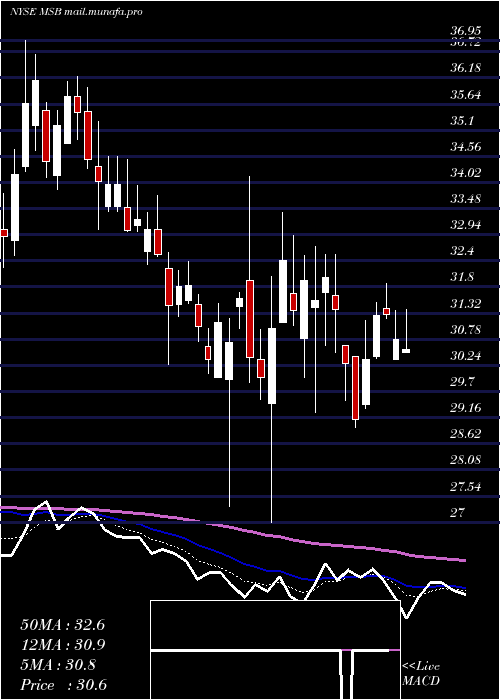Viewport: 500px width, 700px height.
Task: Click the 29.7 price axis label
Action: pos(462,382)
